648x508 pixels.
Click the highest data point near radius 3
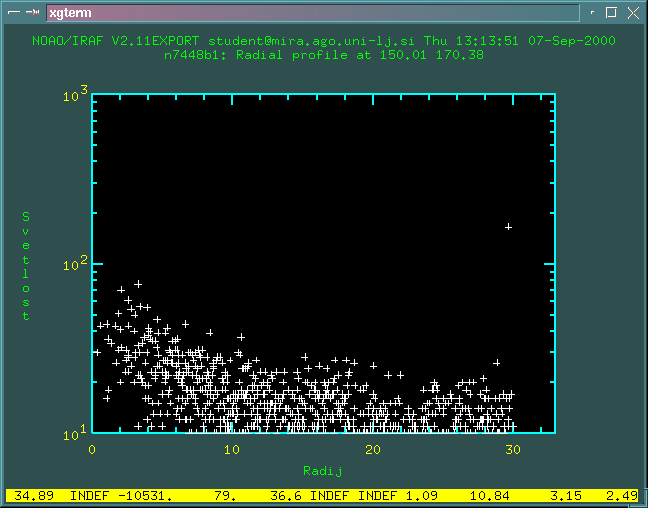pos(138,284)
